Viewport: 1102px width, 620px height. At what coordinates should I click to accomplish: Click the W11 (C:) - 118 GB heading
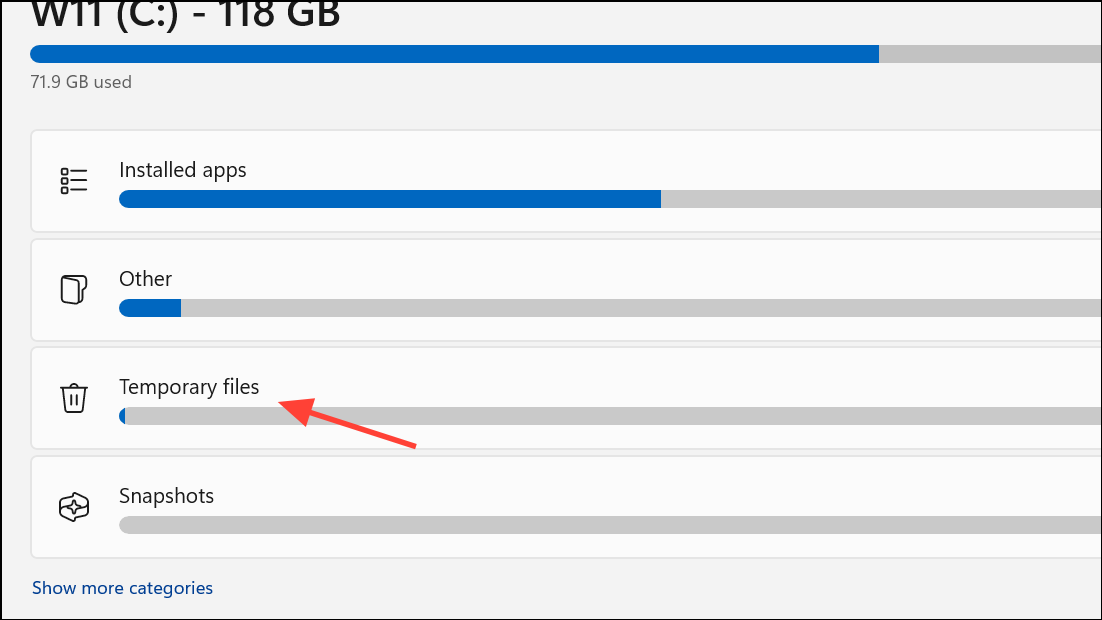point(186,15)
